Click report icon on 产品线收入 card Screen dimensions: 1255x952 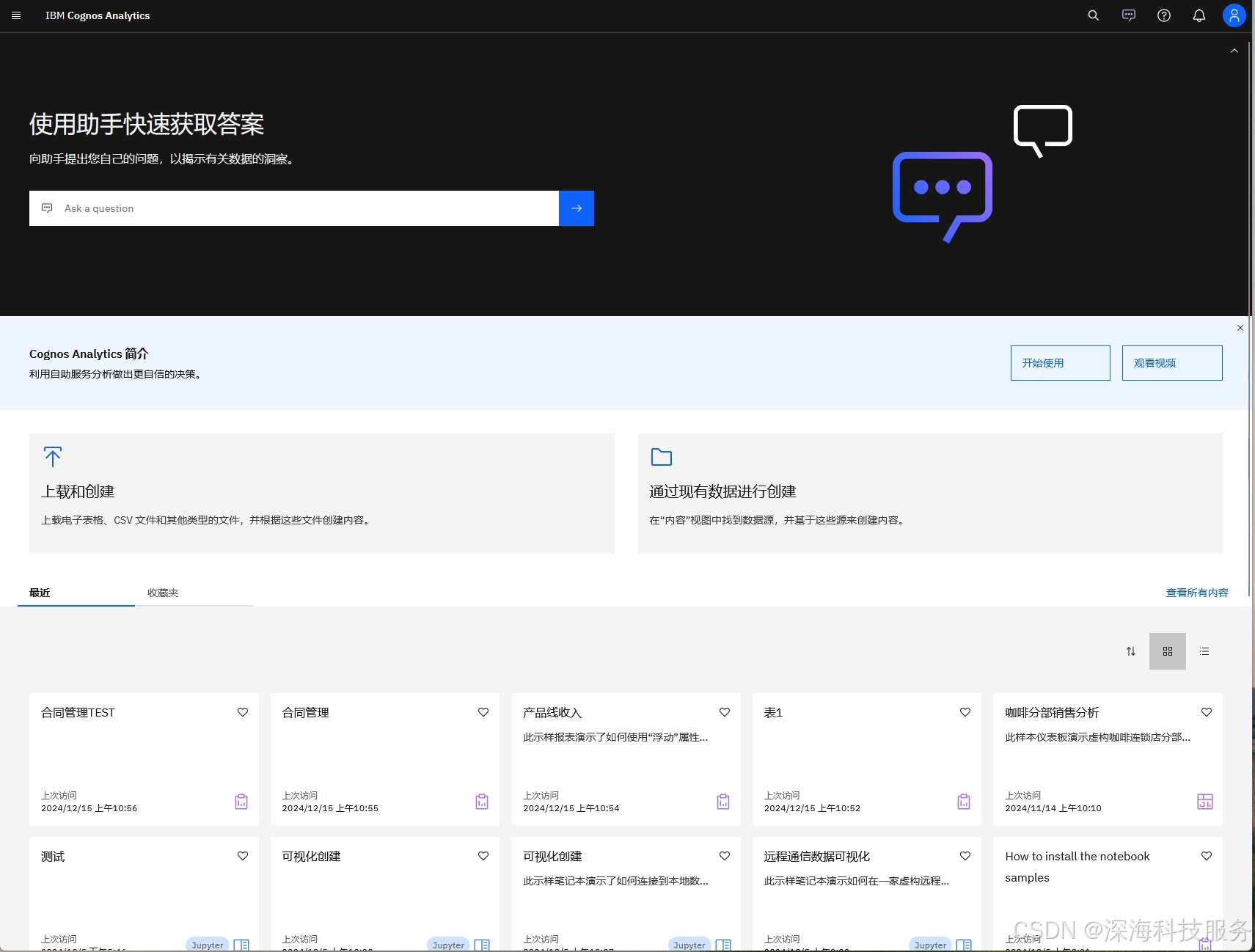click(x=723, y=802)
